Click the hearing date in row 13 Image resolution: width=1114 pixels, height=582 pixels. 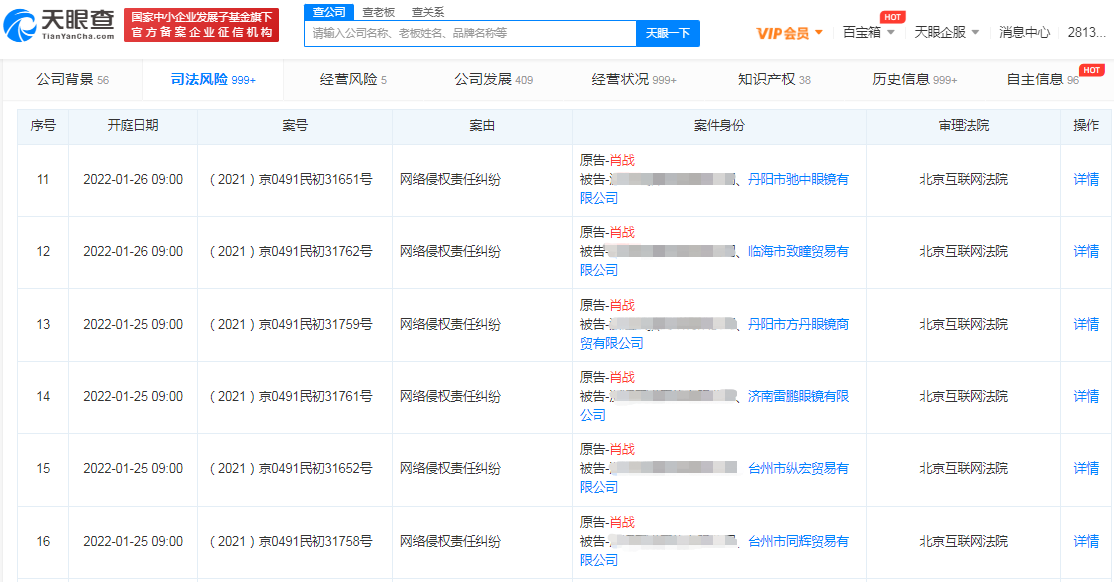pos(133,325)
